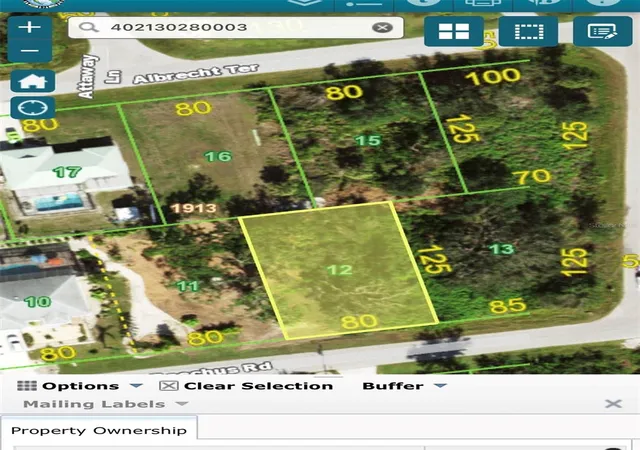The image size is (640, 450).
Task: Click the address label 1913
Action: point(193,208)
